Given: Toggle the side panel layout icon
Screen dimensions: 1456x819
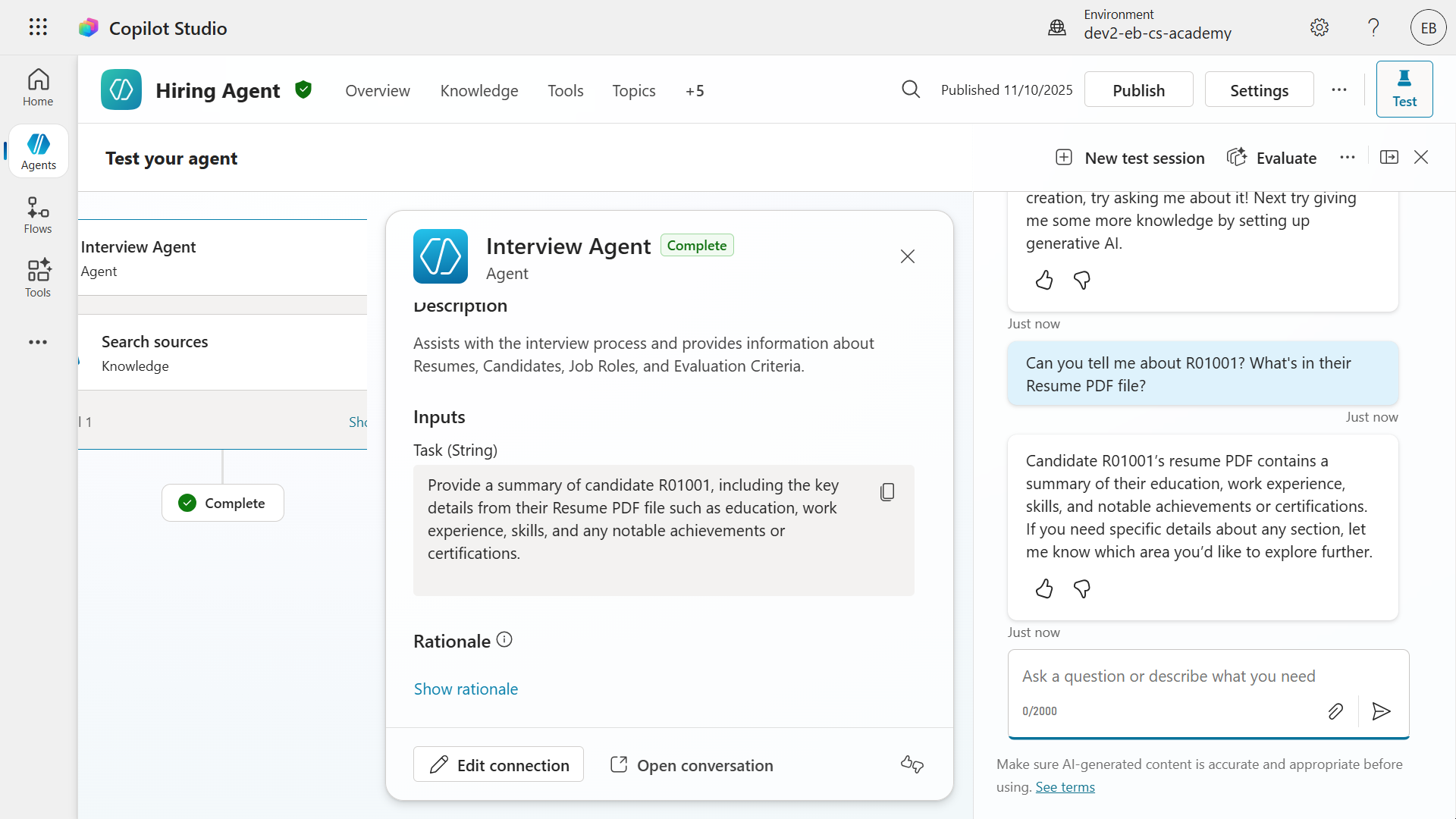Looking at the screenshot, I should (1389, 157).
